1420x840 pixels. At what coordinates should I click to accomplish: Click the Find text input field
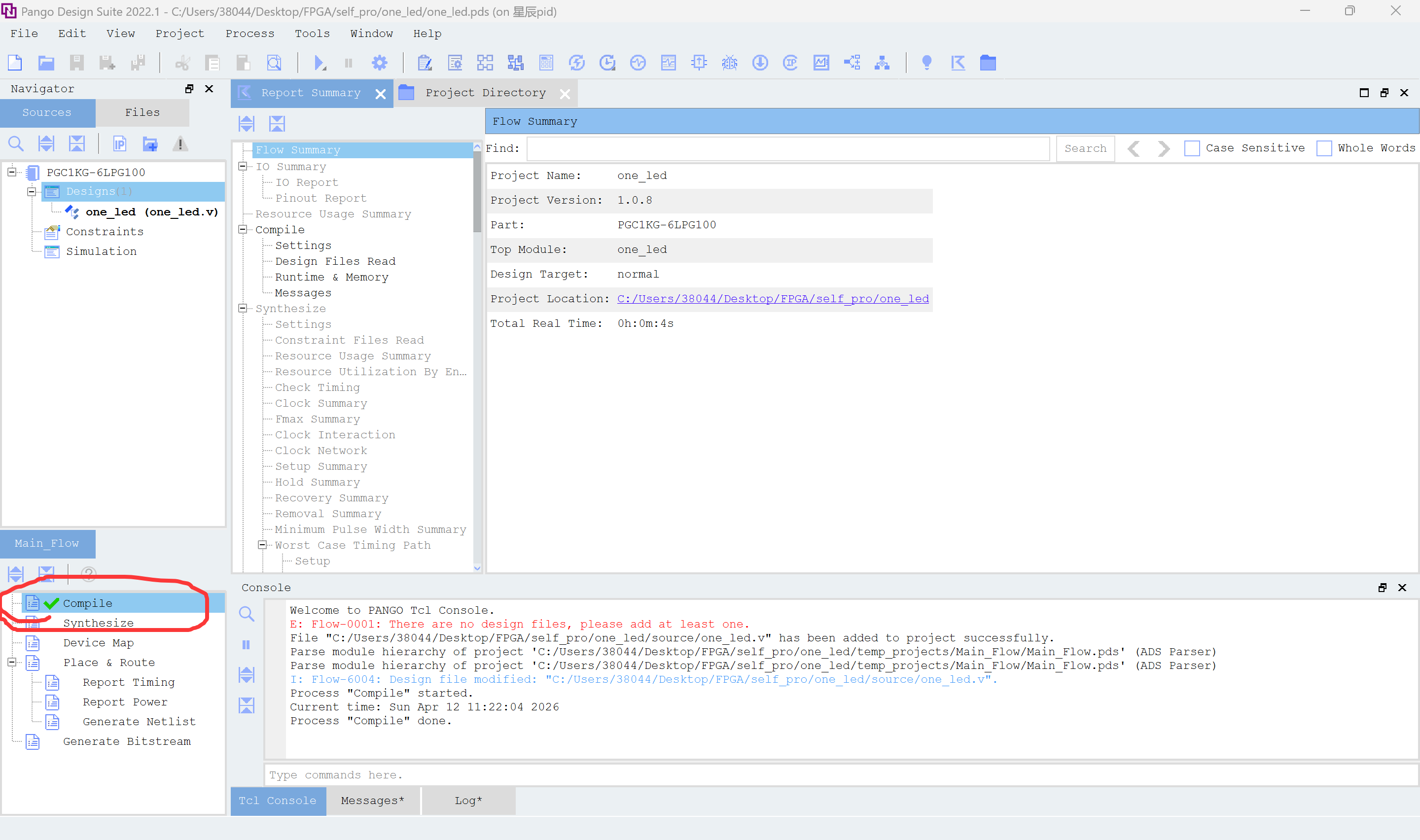click(x=788, y=148)
